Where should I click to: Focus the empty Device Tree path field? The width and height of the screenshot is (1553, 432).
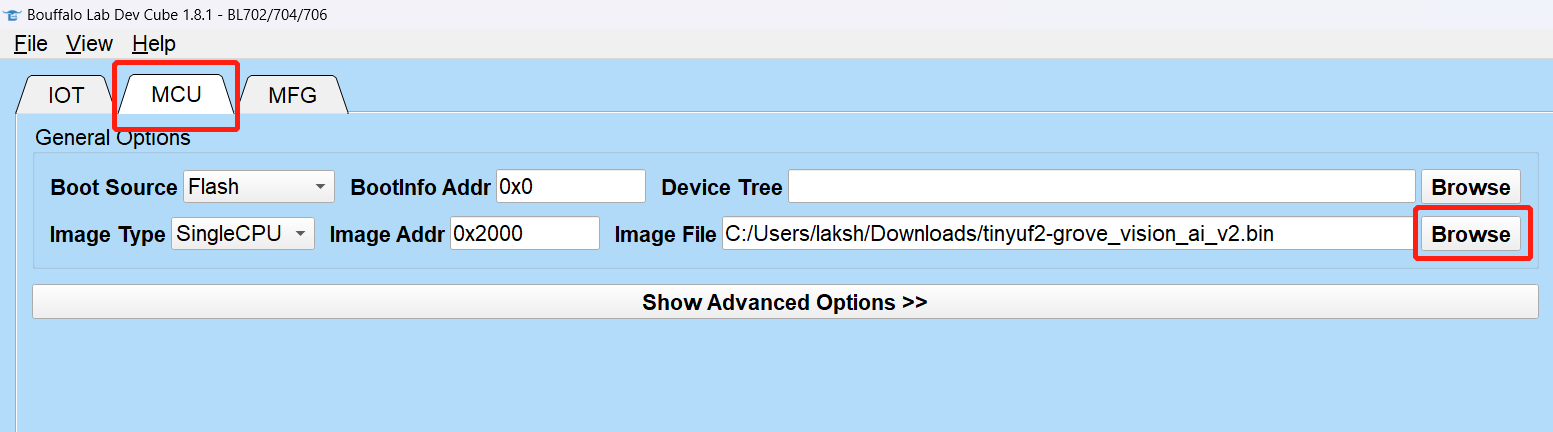[x=1102, y=186]
